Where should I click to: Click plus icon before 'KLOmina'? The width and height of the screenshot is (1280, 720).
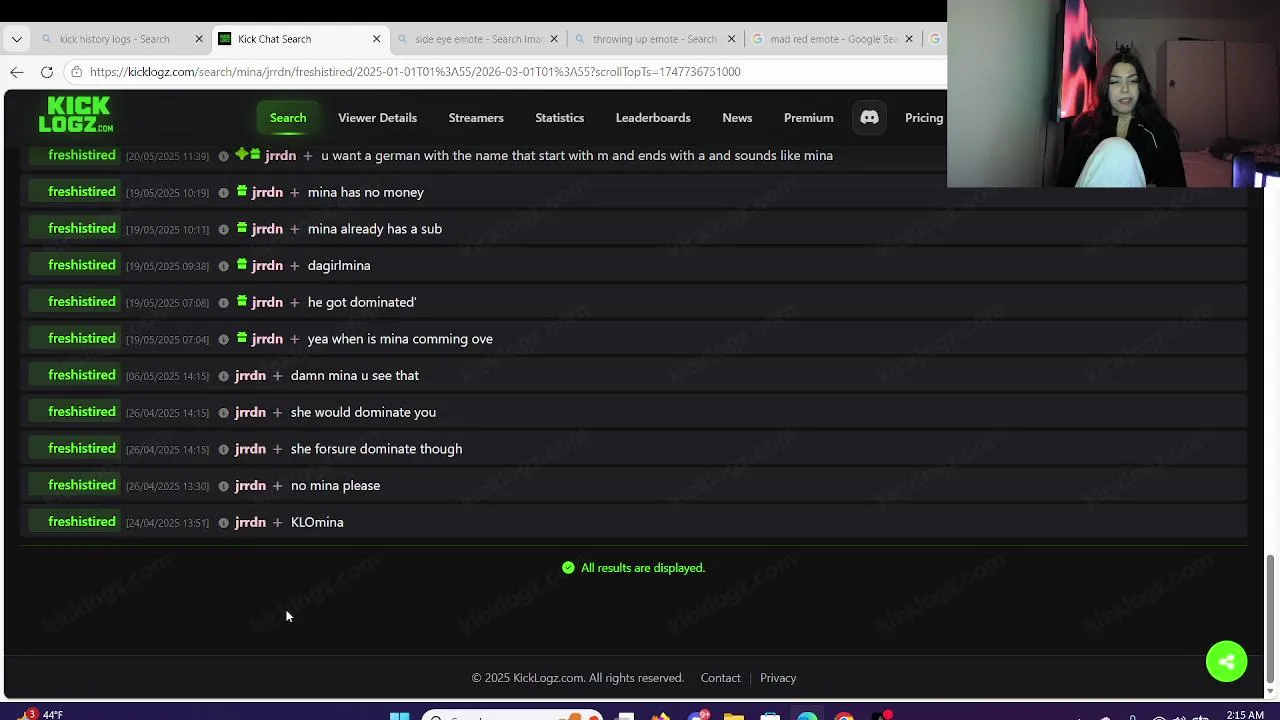coord(277,522)
